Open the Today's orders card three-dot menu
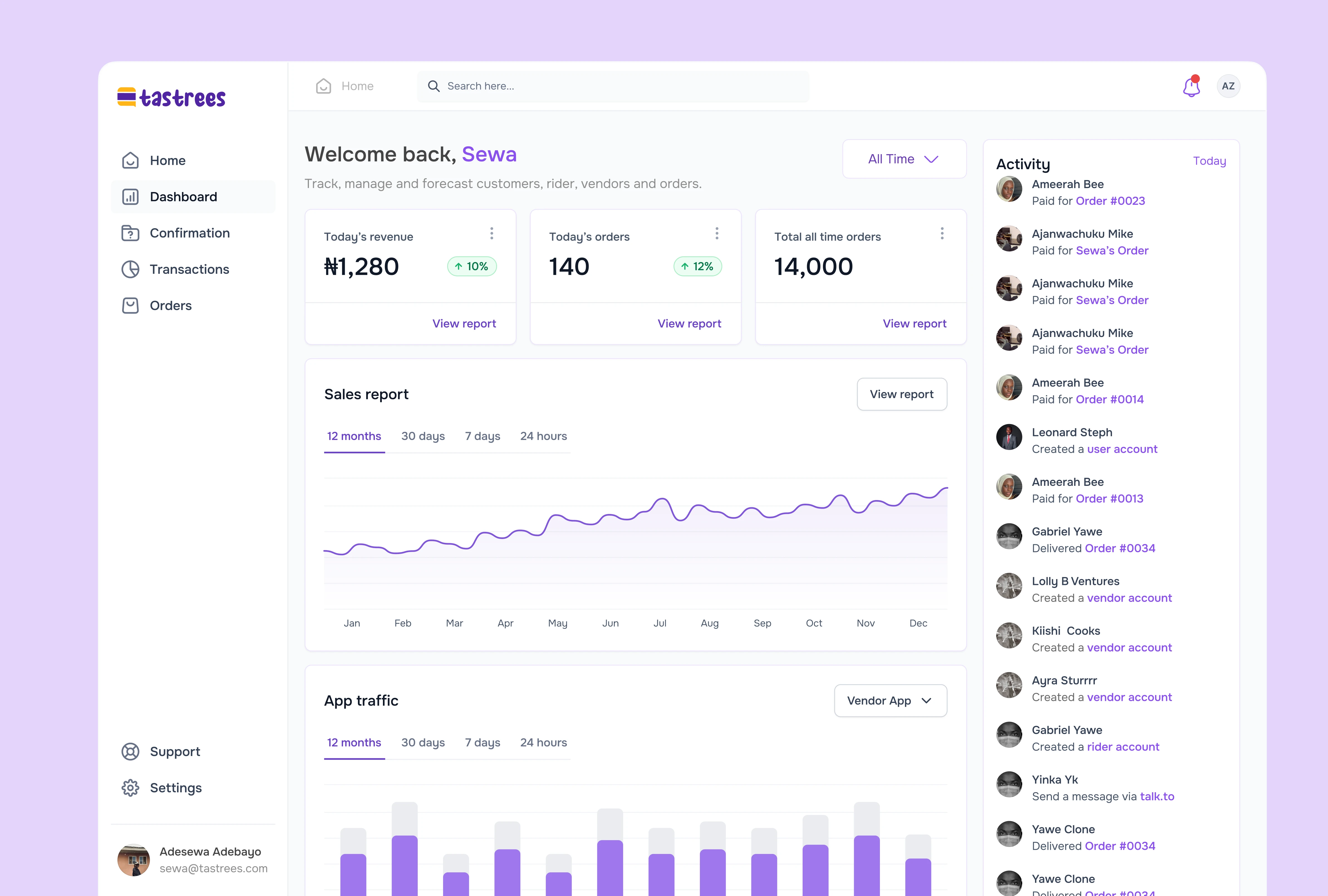 (717, 233)
